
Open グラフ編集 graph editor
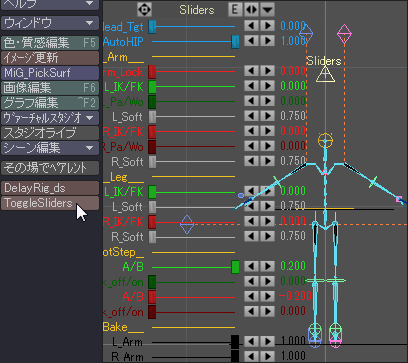pos(50,103)
